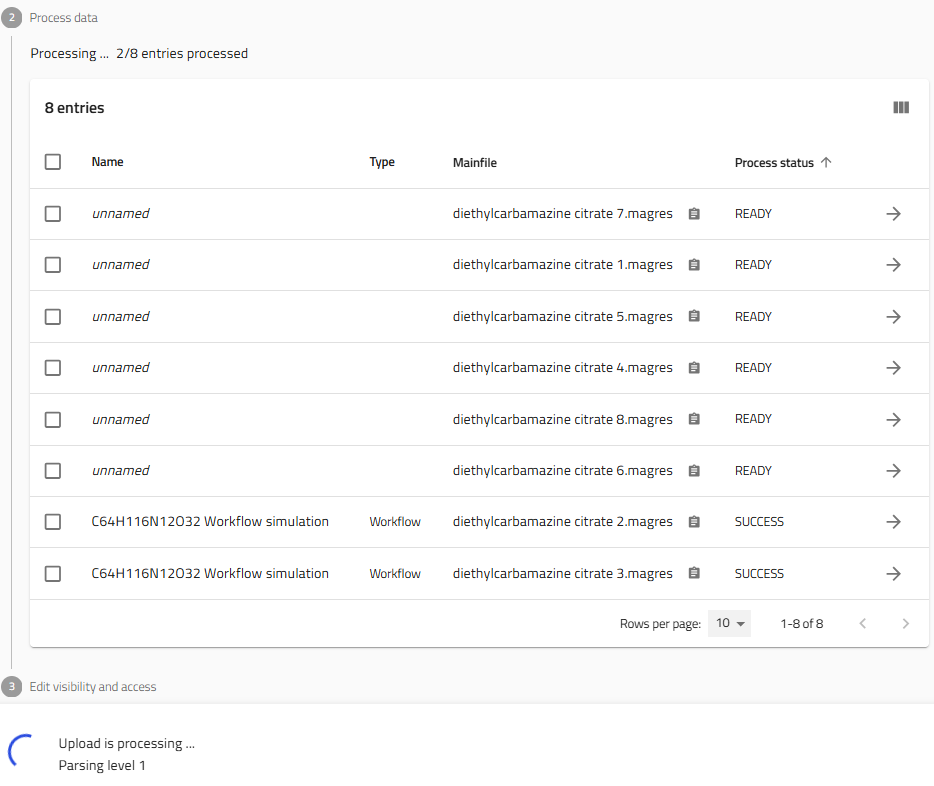Click Workflow simulation name in citrate 2.magres row
Image resolution: width=934 pixels, height=786 pixels.
[210, 522]
